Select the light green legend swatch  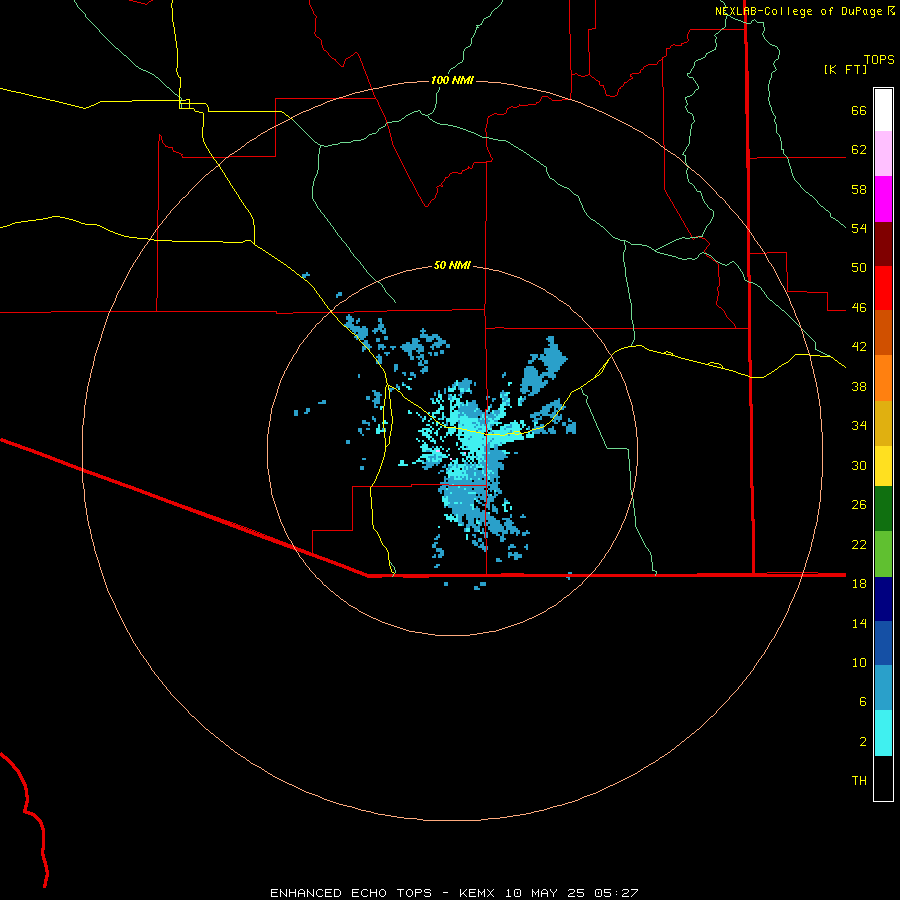tap(883, 554)
